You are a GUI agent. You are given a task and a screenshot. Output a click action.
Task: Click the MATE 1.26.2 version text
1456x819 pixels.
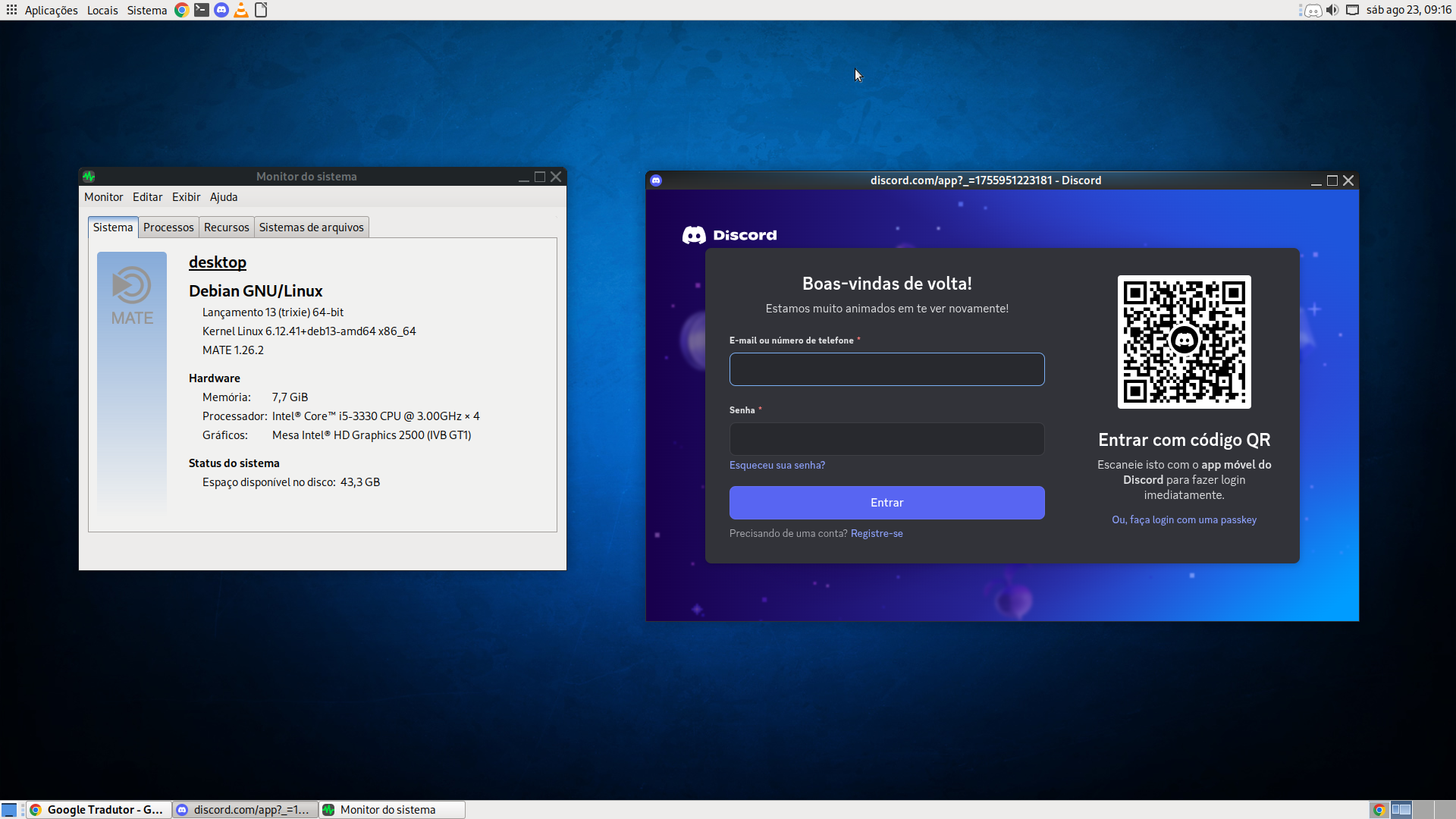tap(233, 350)
